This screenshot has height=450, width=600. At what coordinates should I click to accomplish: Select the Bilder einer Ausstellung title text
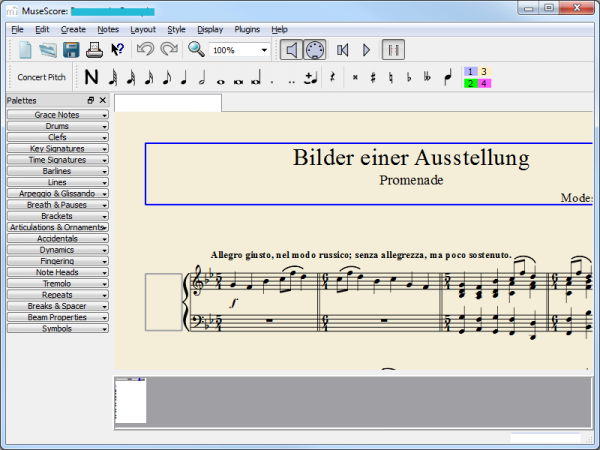pyautogui.click(x=411, y=157)
